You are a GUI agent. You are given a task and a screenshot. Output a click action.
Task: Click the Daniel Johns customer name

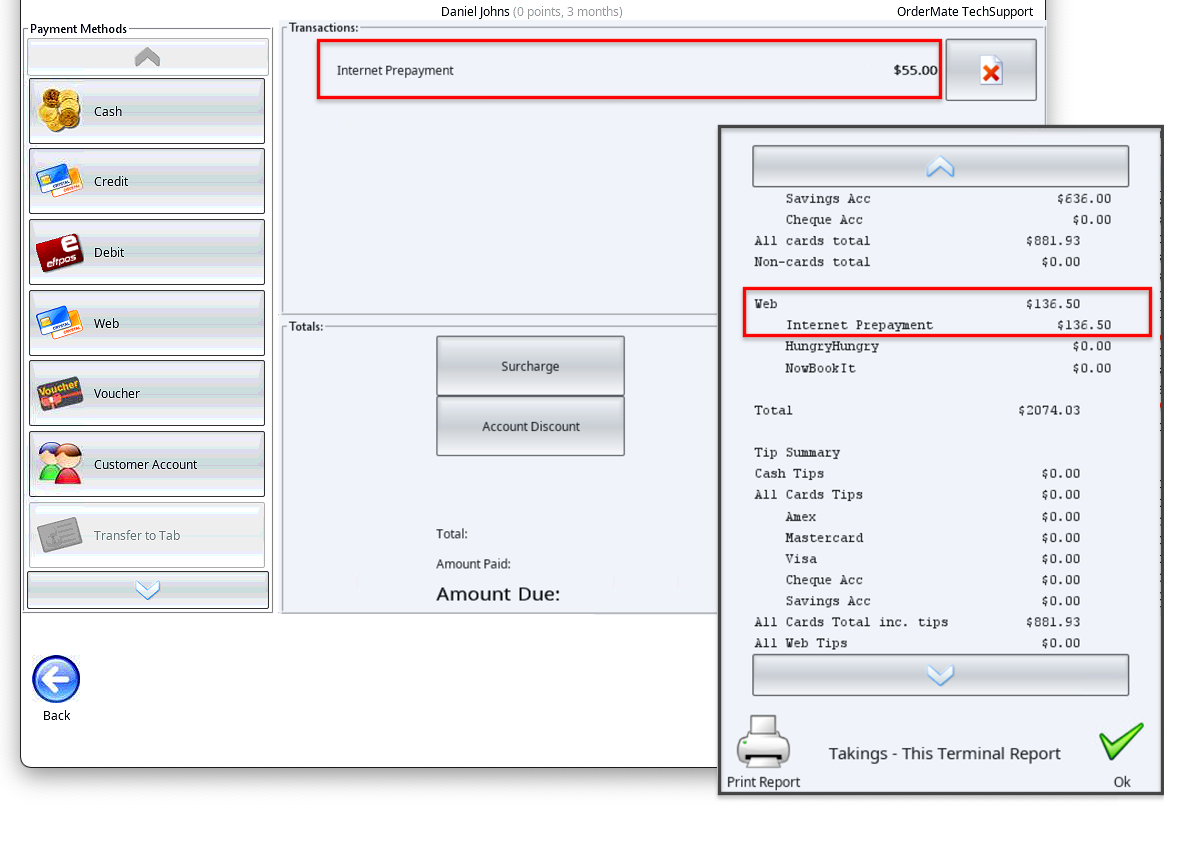475,11
